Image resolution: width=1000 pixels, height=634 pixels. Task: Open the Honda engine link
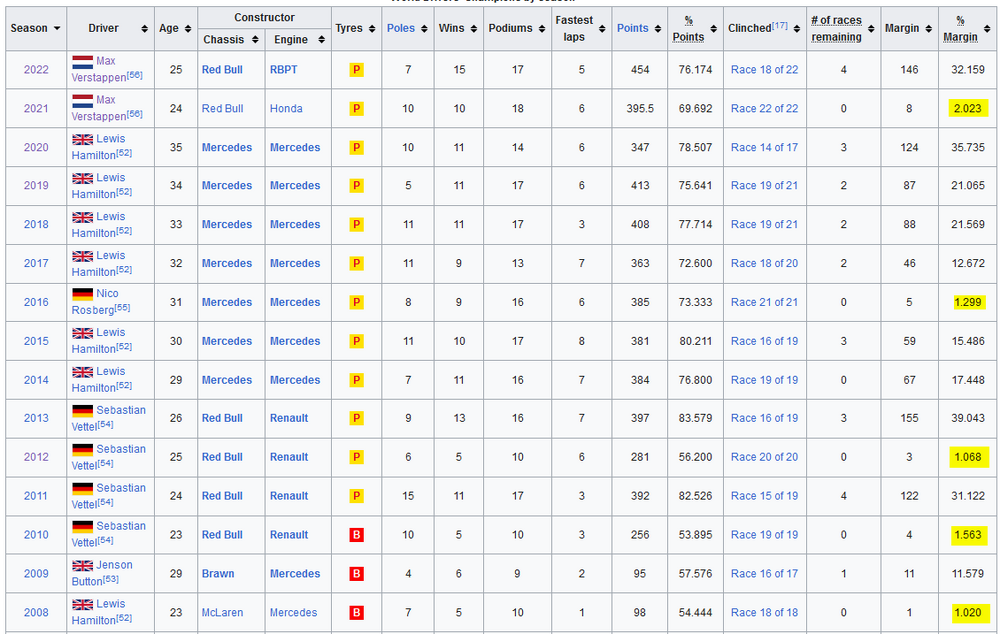point(286,109)
